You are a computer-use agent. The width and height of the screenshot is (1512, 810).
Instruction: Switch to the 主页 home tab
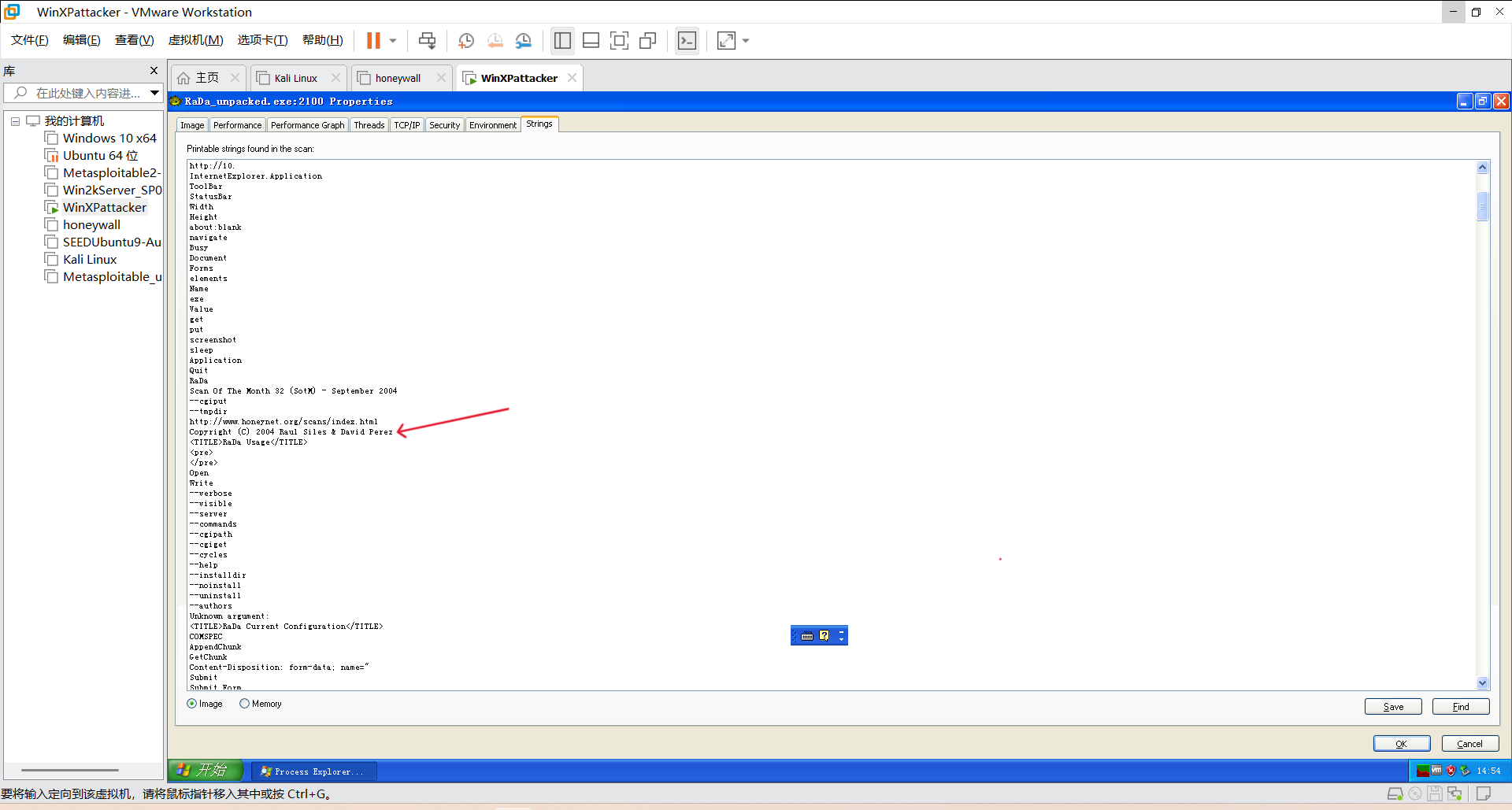click(x=198, y=78)
